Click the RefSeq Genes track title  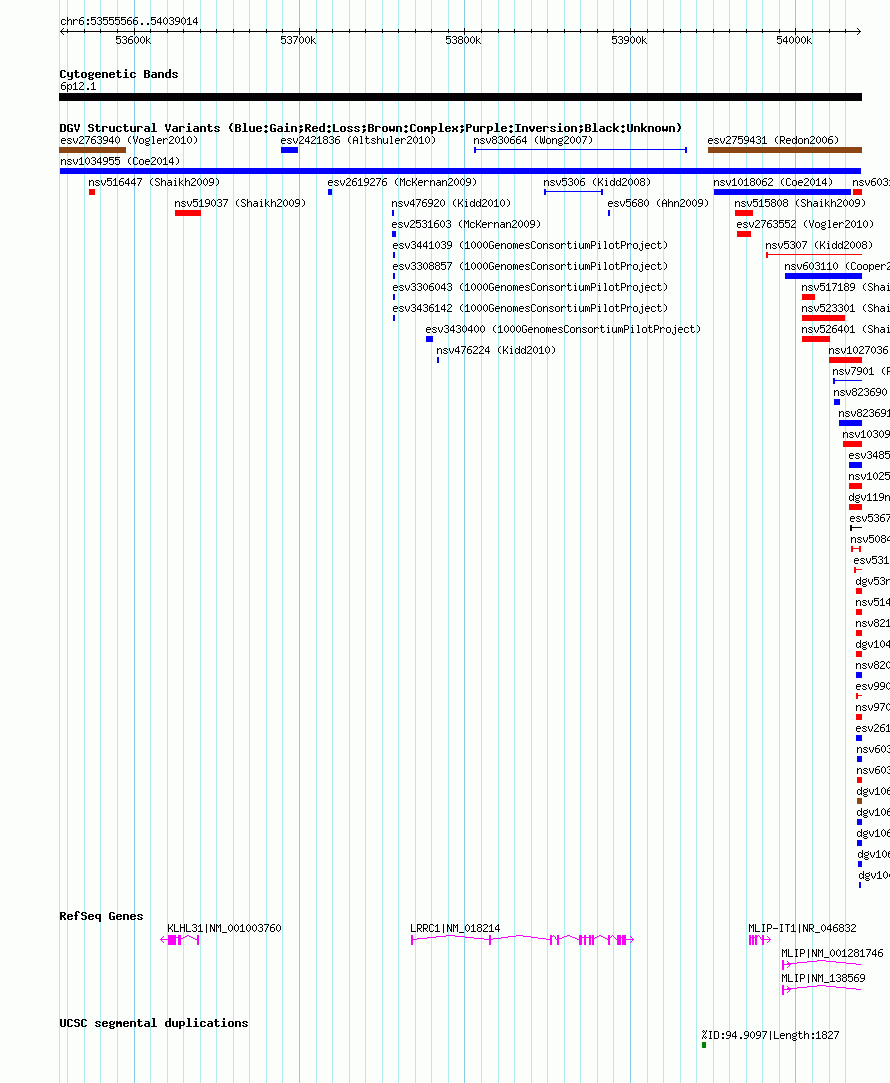coord(101,916)
